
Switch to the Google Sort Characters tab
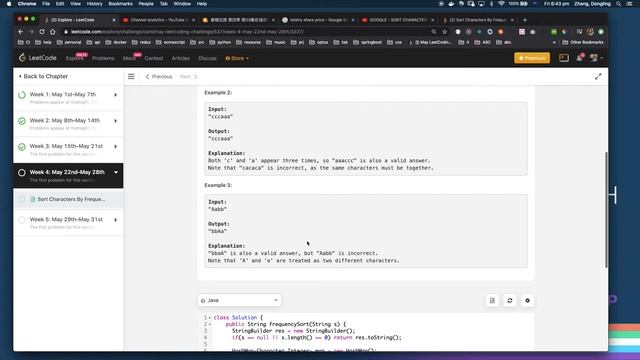click(x=398, y=20)
